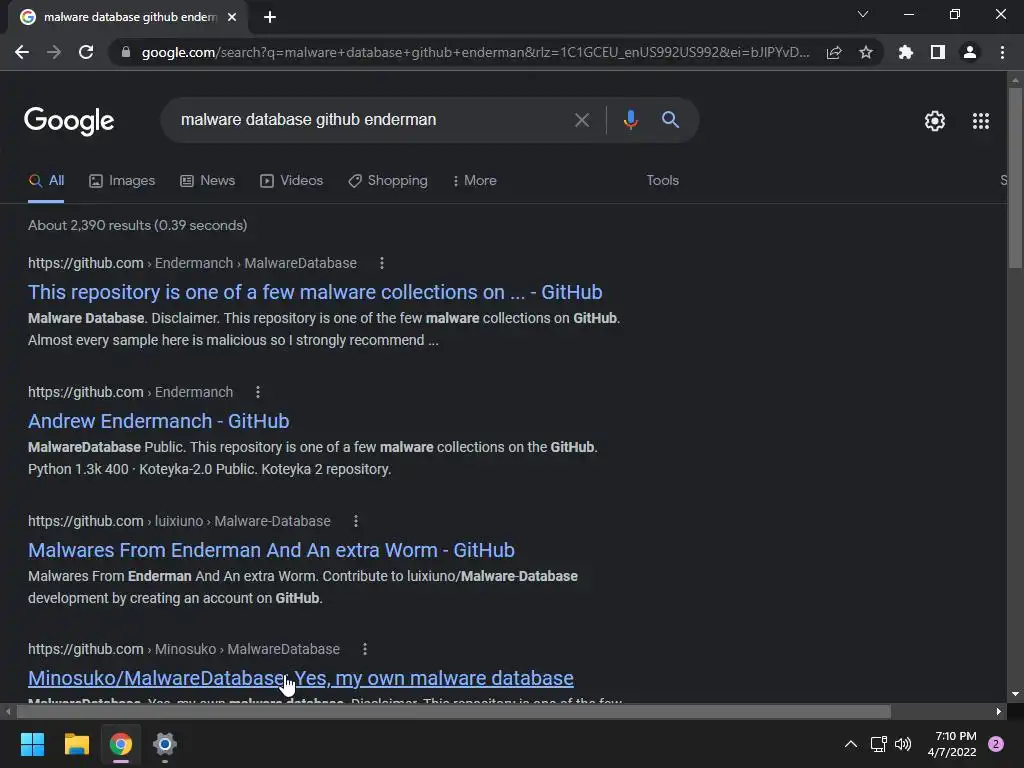
Task: View site information via the lock icon
Action: click(x=126, y=52)
